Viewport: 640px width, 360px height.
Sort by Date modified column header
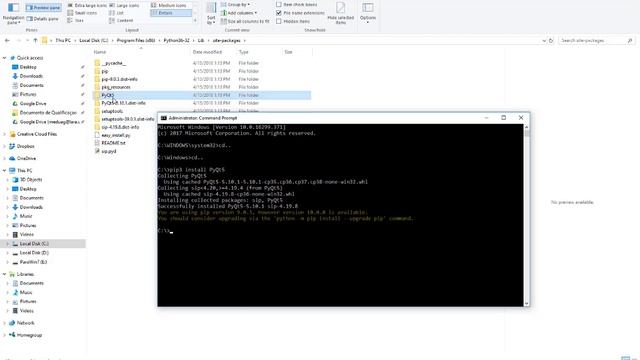[x=213, y=52]
